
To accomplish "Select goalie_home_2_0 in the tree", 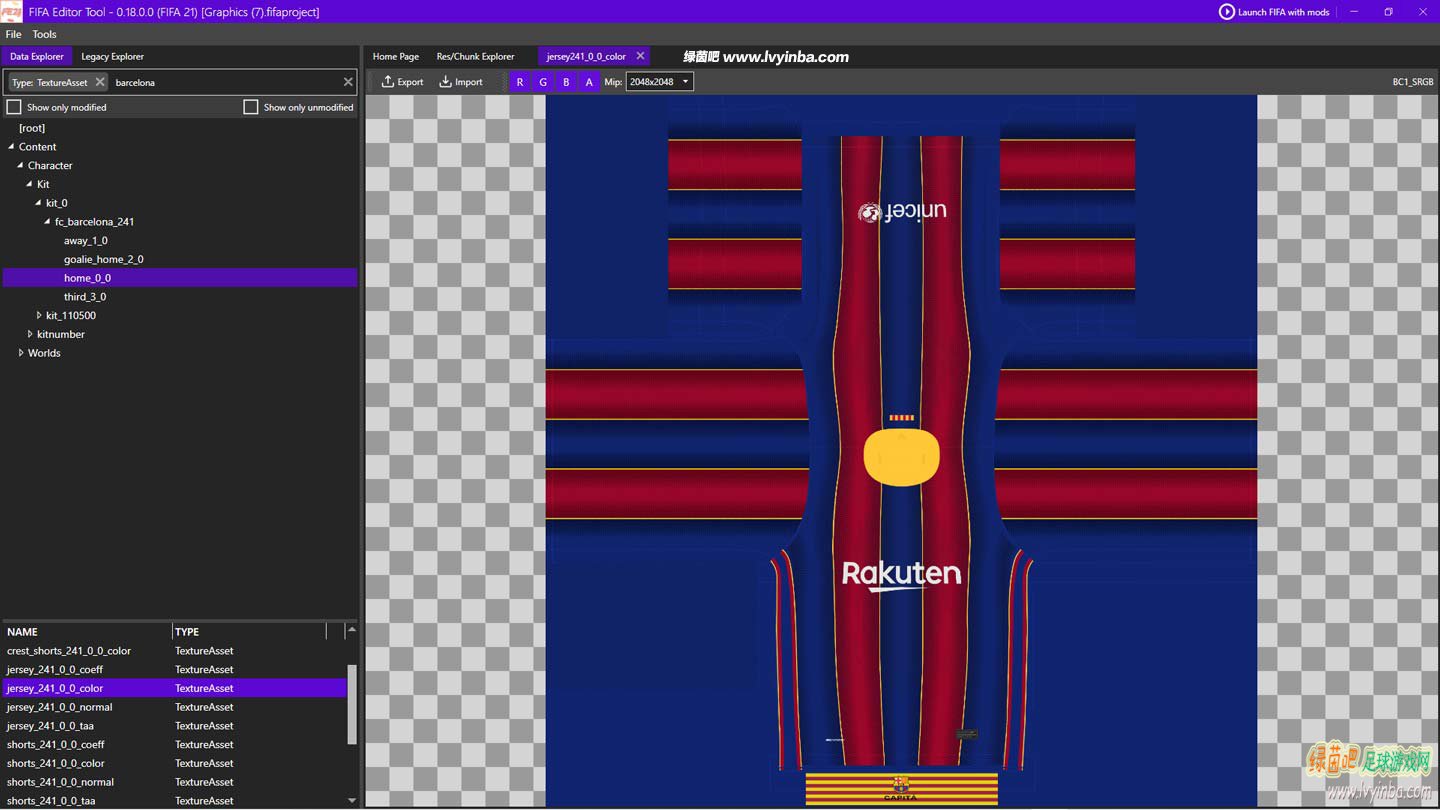I will [x=104, y=260].
